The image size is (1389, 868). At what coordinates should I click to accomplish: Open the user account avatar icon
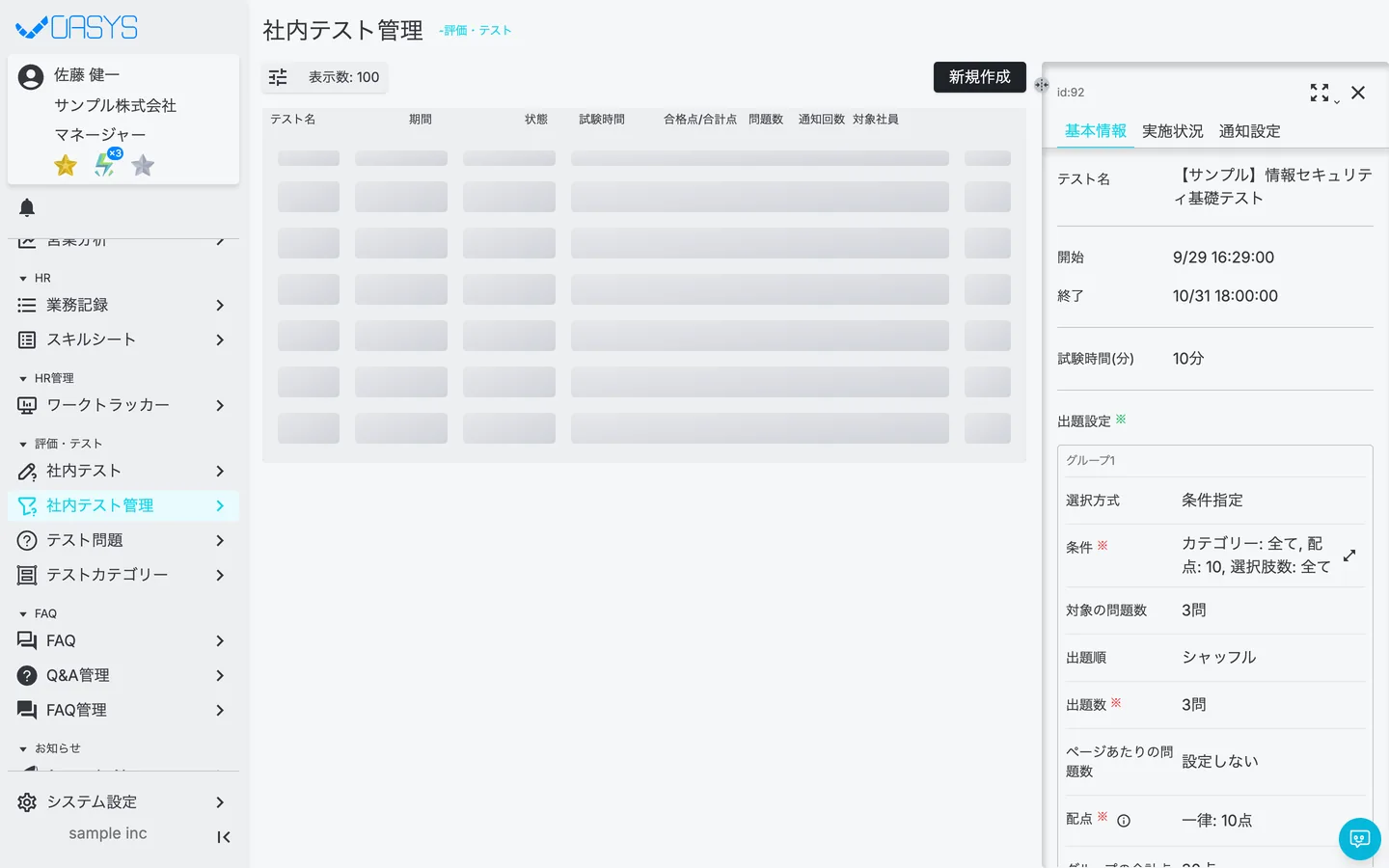tap(31, 77)
